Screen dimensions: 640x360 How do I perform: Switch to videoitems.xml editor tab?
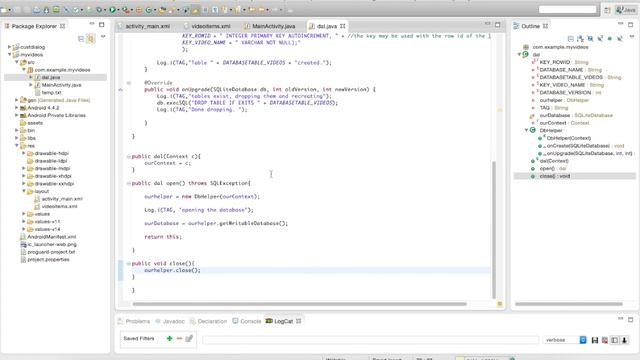coord(211,26)
